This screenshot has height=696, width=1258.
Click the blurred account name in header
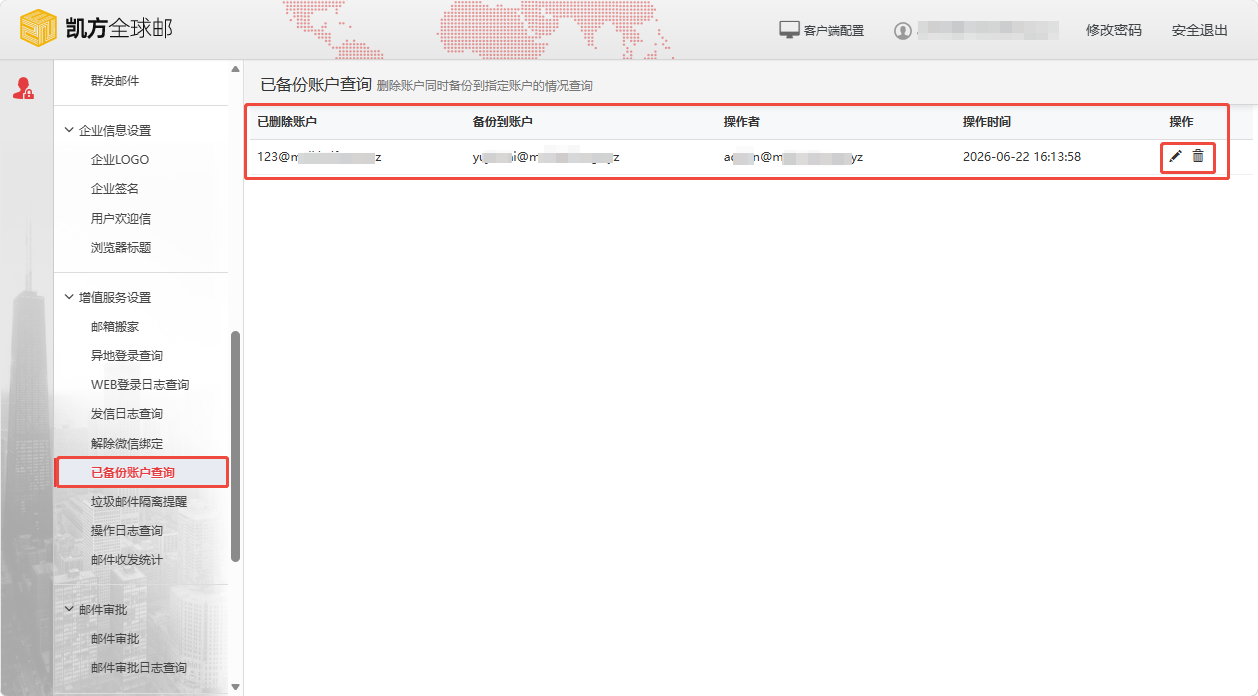(x=988, y=31)
